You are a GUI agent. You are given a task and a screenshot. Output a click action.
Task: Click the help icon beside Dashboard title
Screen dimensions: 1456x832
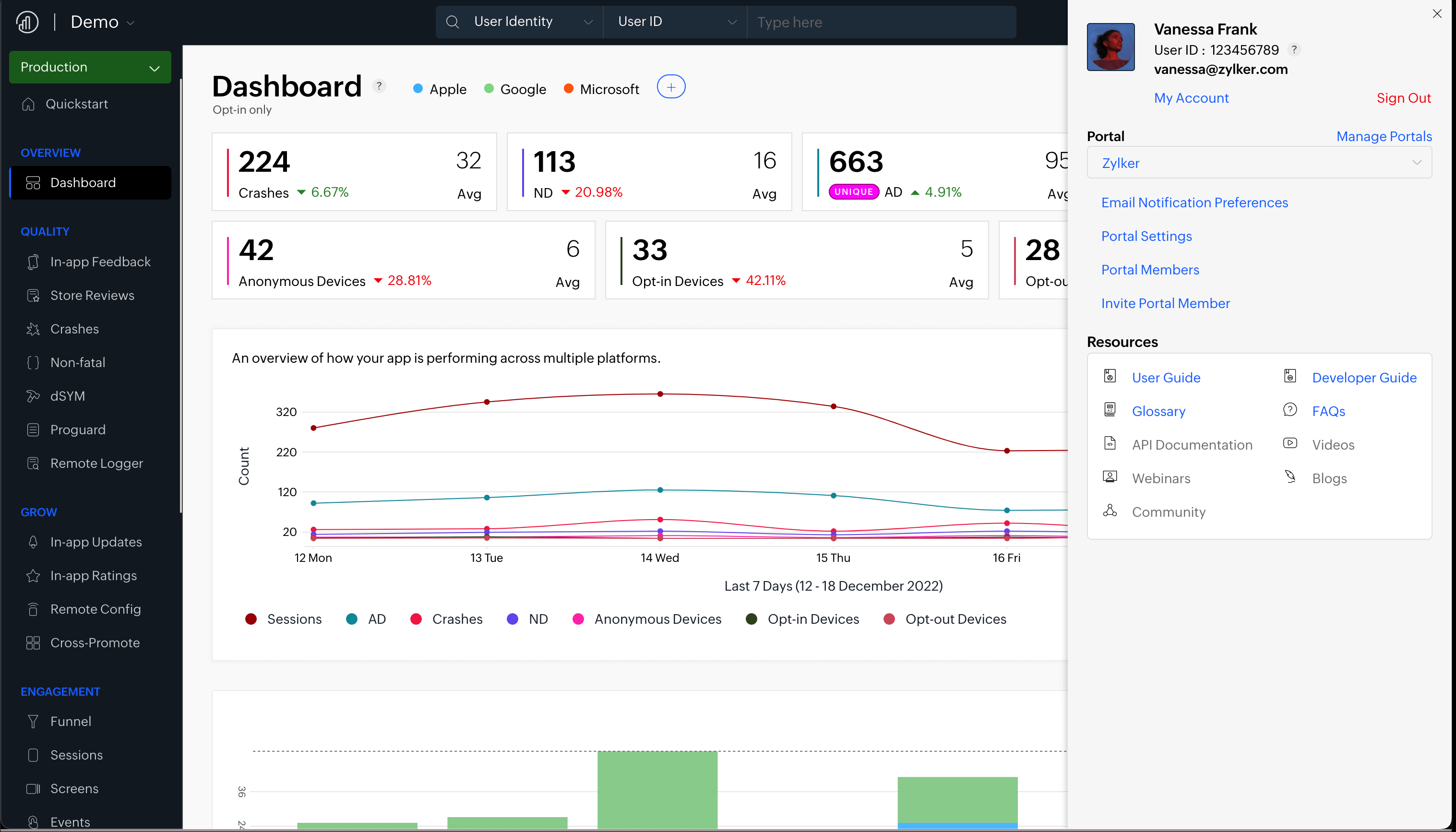click(x=379, y=86)
